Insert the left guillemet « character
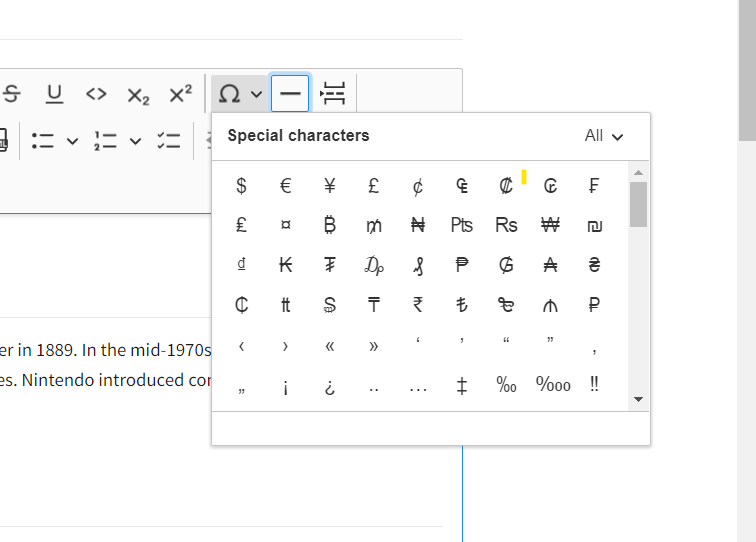 click(330, 345)
